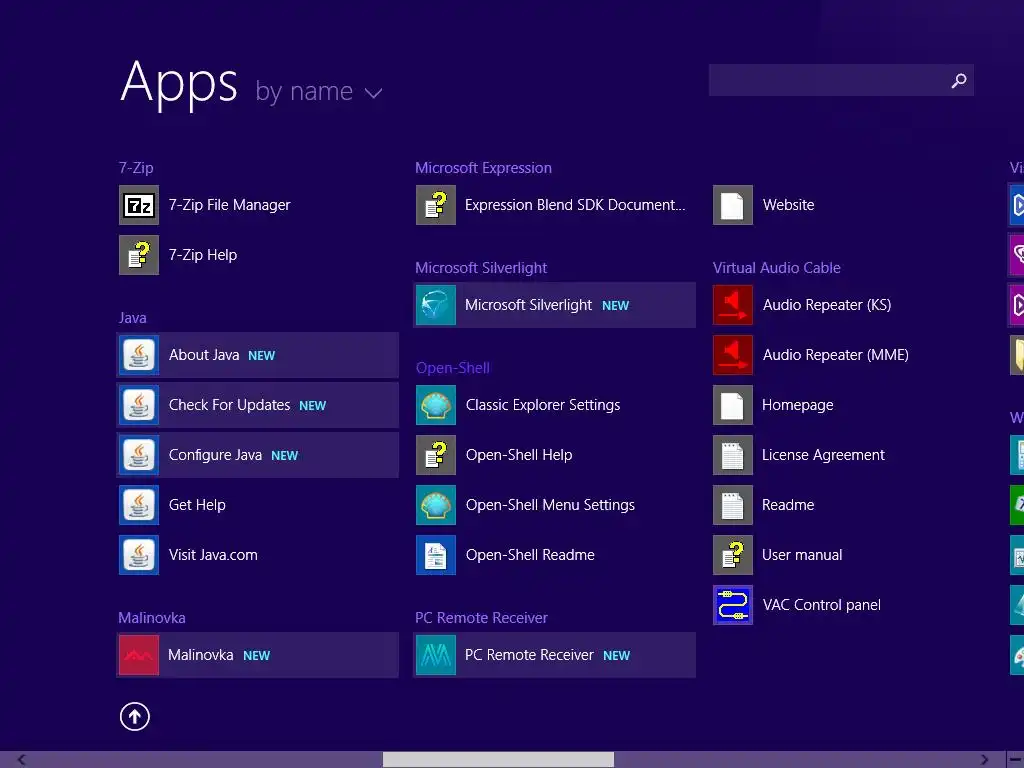Click 'Classic Explorer Settings' text
This screenshot has height=768, width=1024.
point(543,405)
